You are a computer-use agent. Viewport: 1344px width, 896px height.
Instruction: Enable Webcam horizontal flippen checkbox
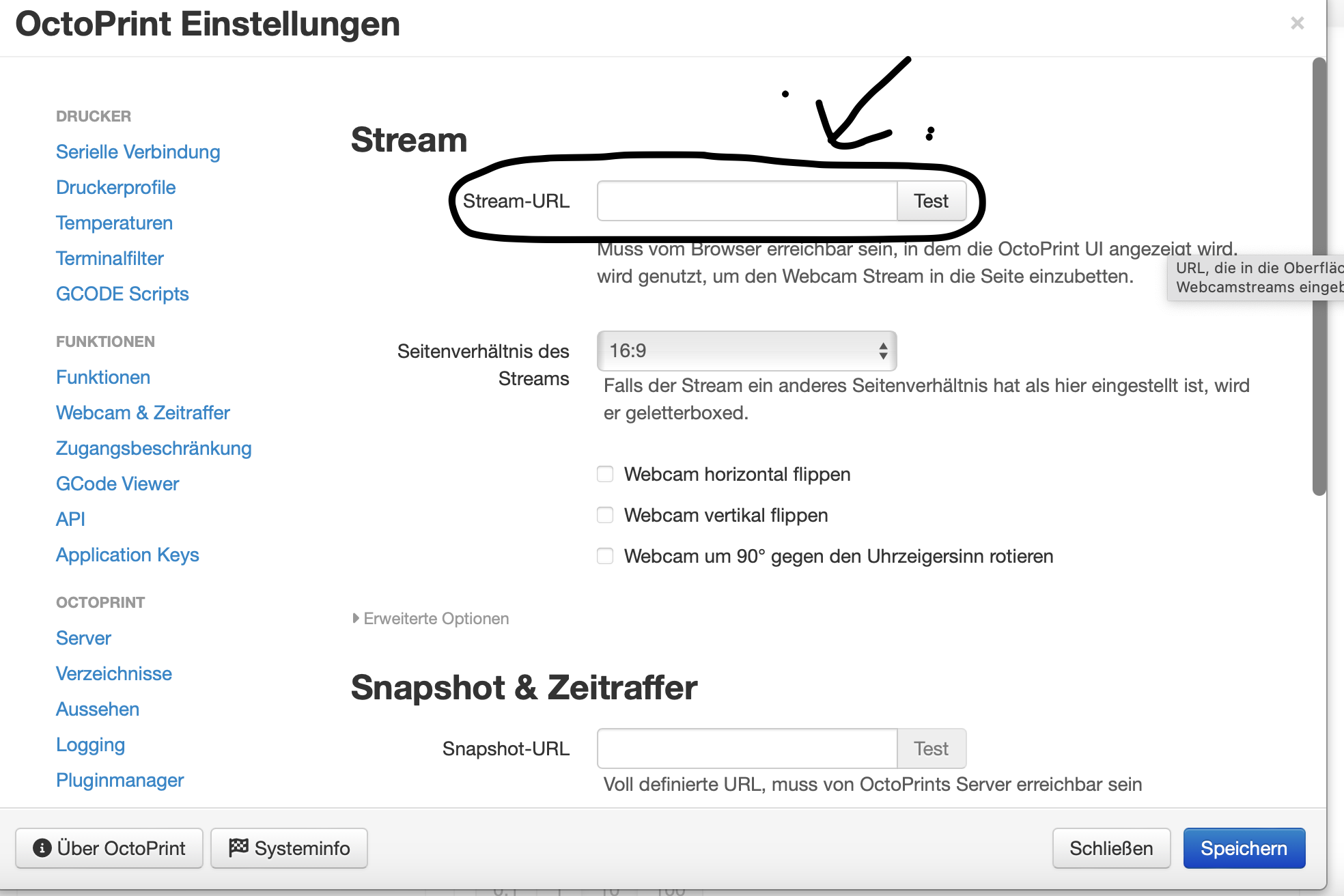(x=605, y=474)
